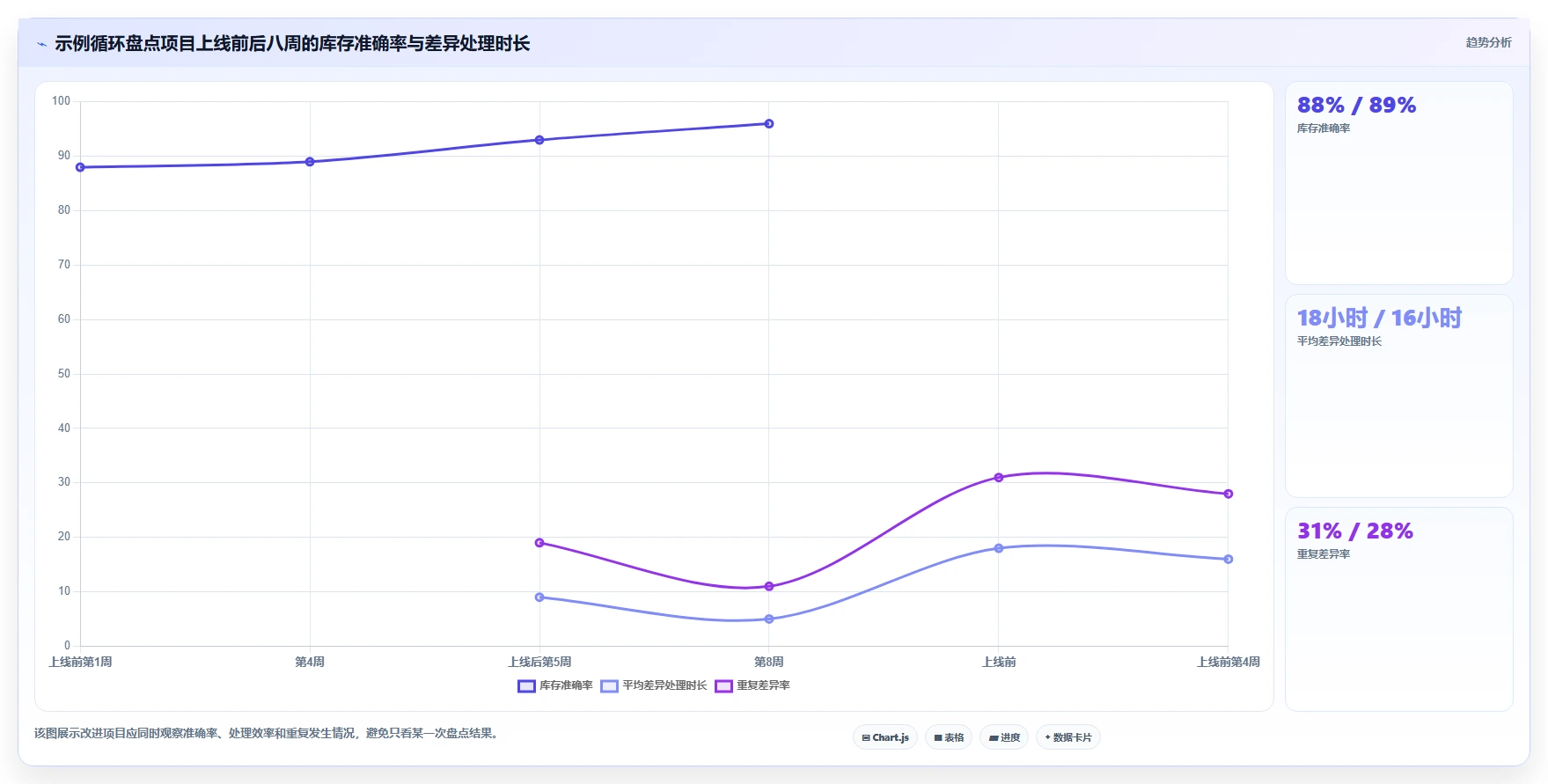Click the 88% / 89% metric value

[1356, 106]
